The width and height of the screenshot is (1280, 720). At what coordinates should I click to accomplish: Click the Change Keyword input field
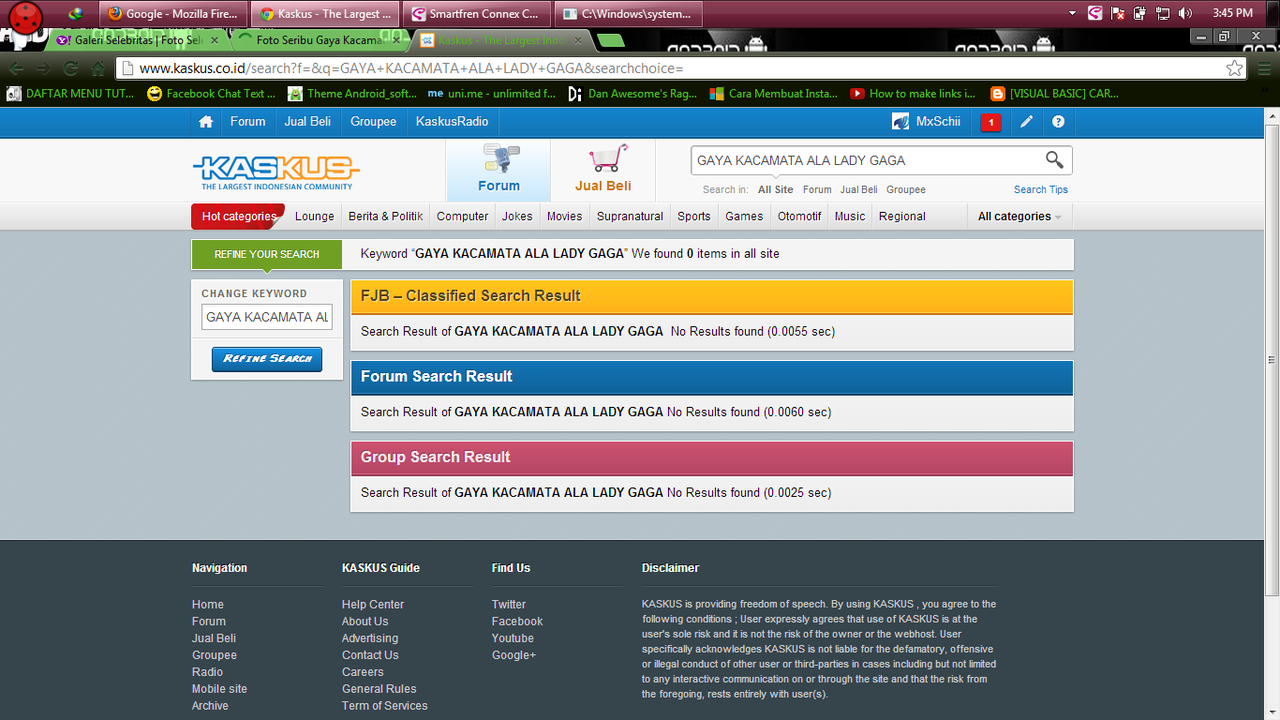[267, 317]
